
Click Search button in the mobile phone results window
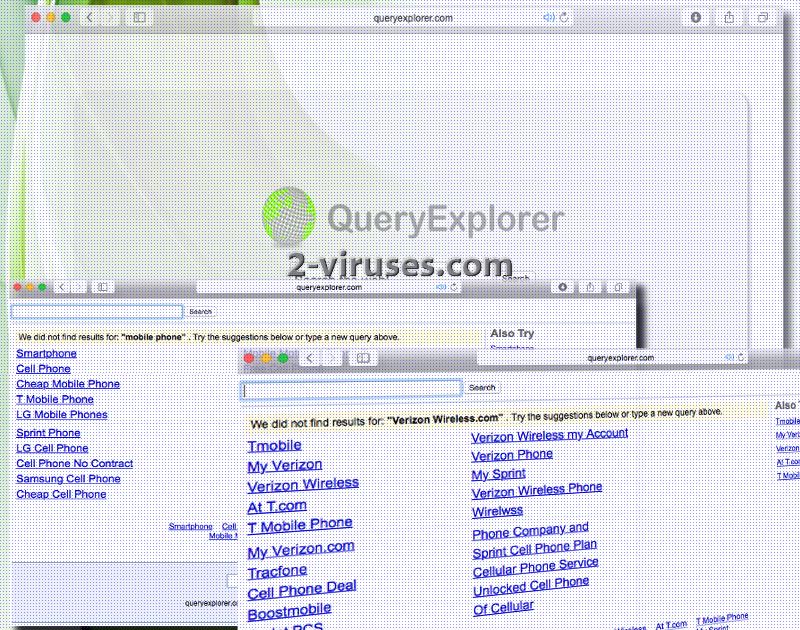click(x=201, y=312)
